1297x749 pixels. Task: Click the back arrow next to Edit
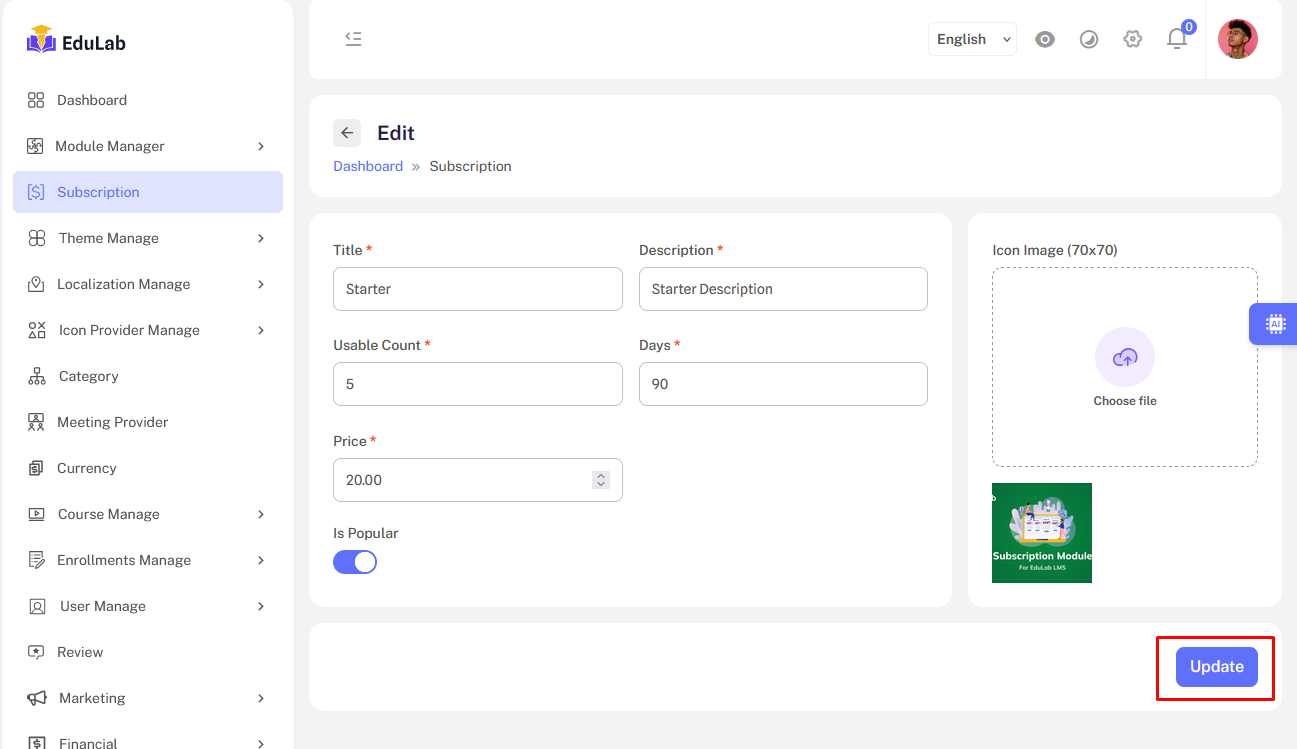tap(346, 132)
